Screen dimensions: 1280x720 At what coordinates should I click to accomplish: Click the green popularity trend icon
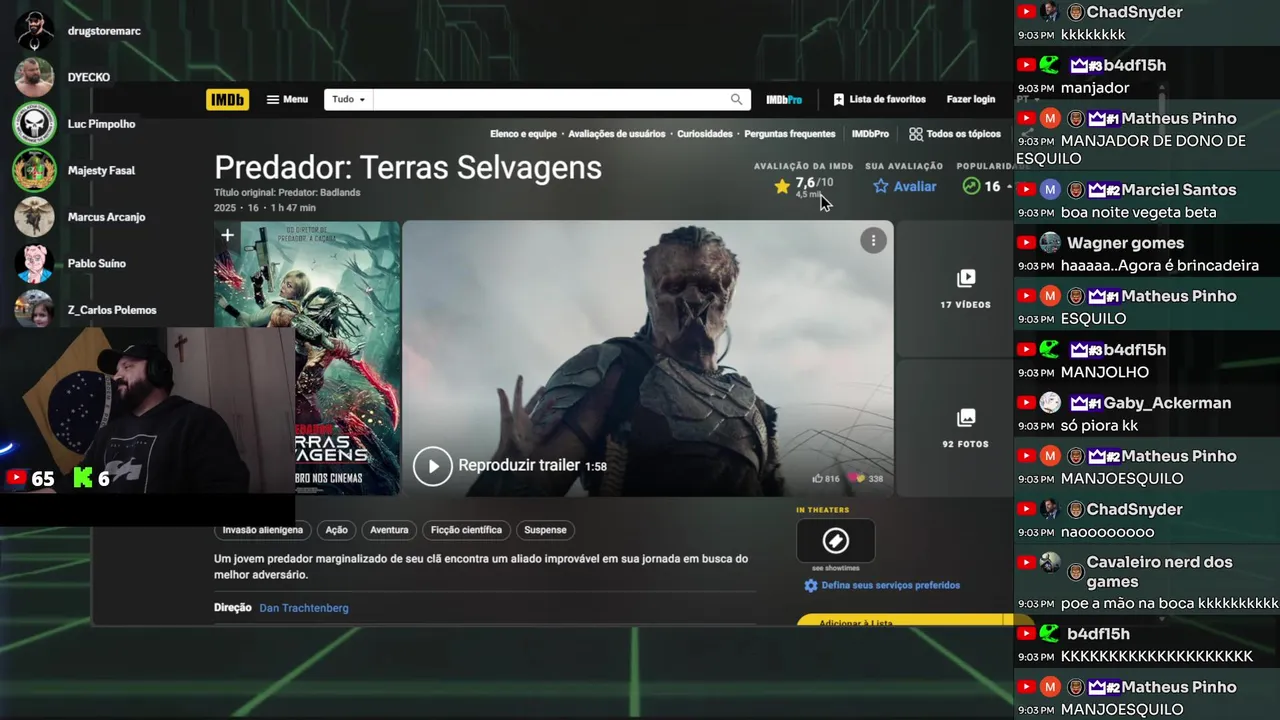970,186
